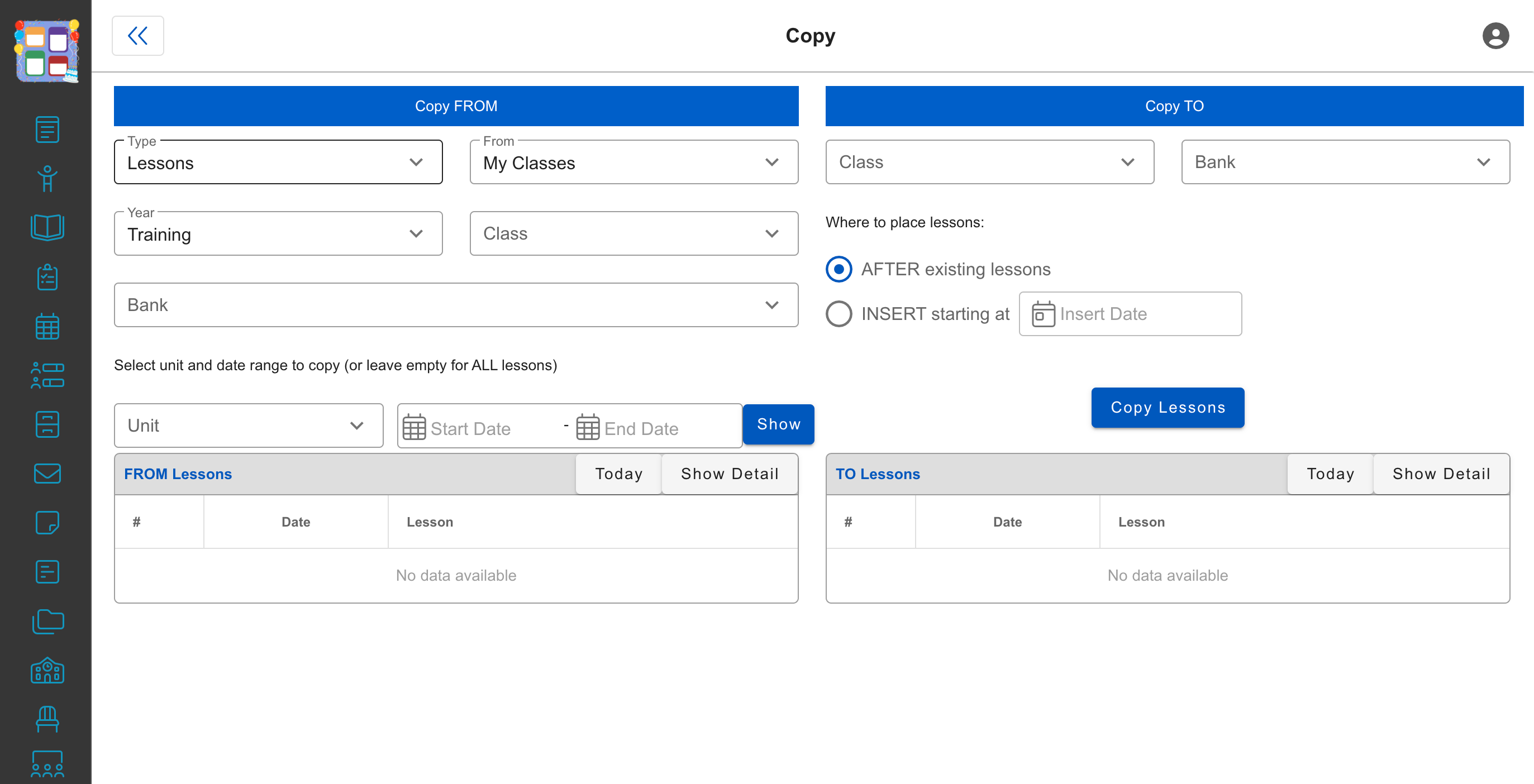This screenshot has height=784, width=1534.
Task: Open the Class dropdown under Copy FROM
Action: (x=633, y=233)
